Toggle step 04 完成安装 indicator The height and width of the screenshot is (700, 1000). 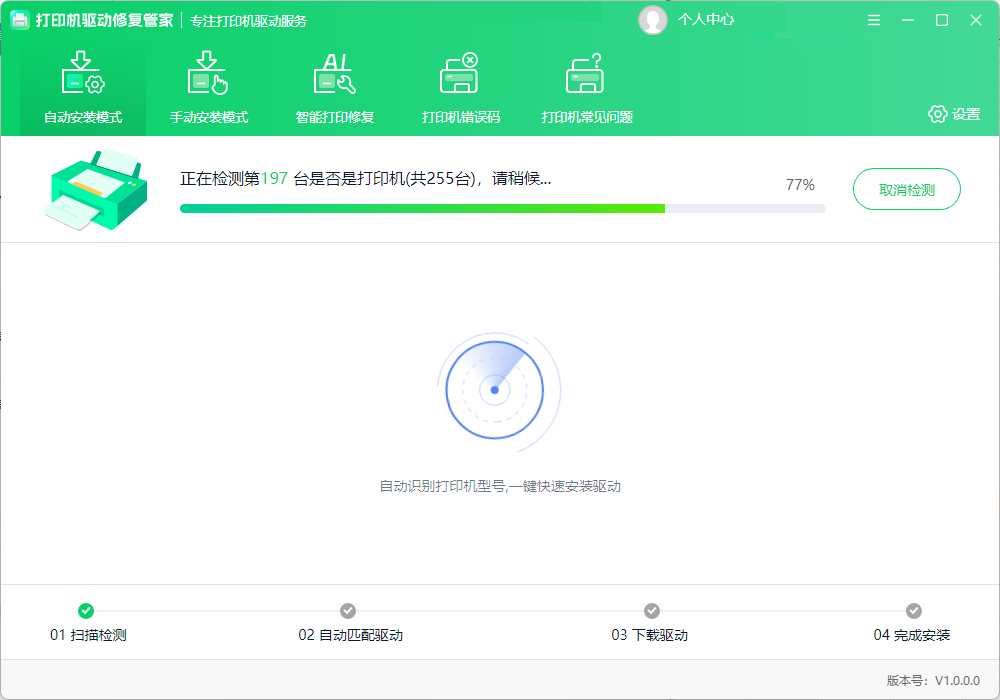[915, 610]
